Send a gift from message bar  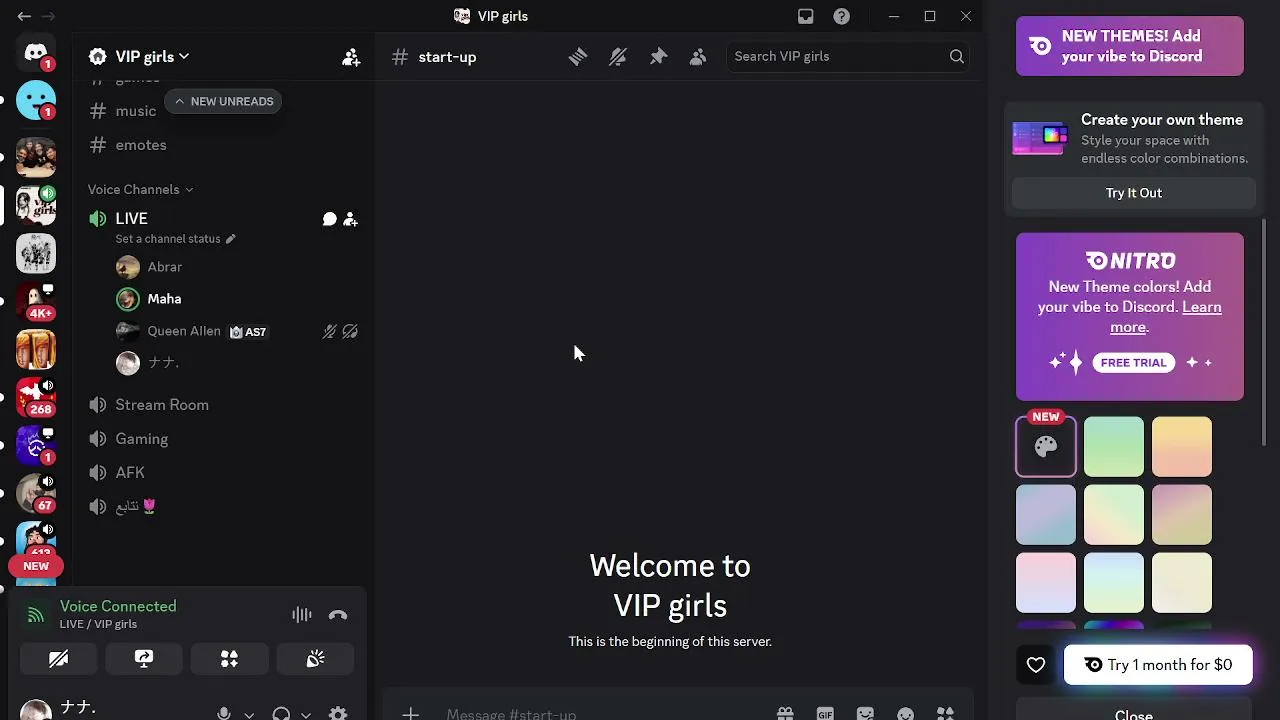click(x=785, y=714)
